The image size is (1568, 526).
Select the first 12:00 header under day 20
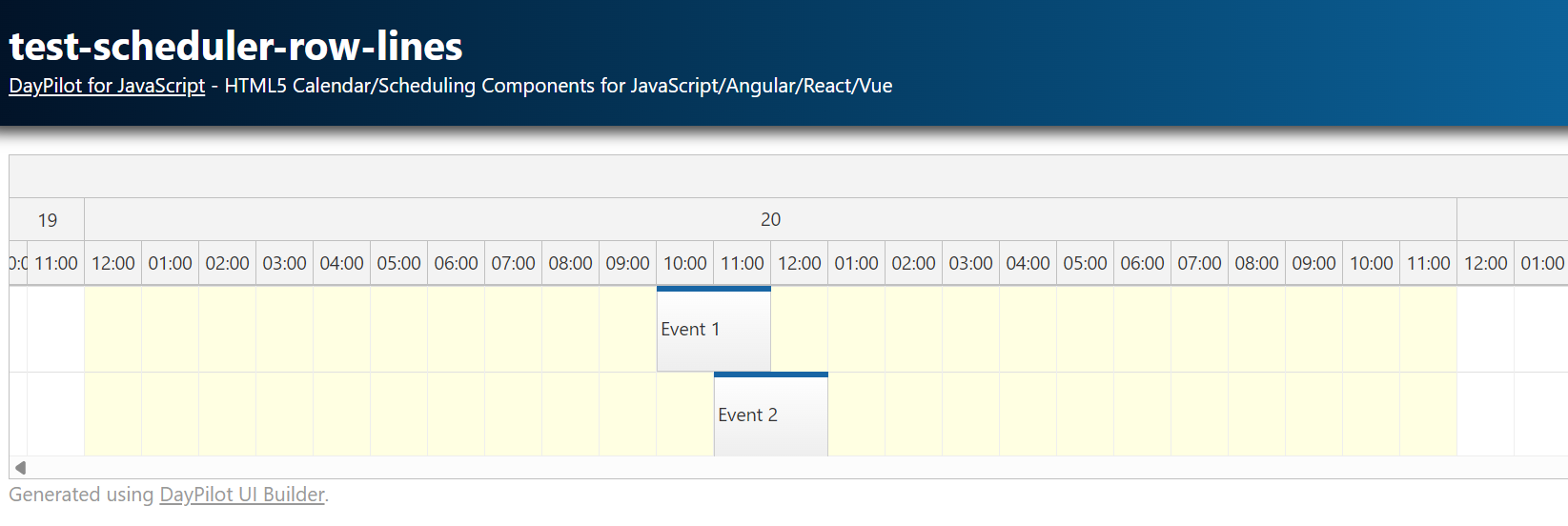point(112,264)
